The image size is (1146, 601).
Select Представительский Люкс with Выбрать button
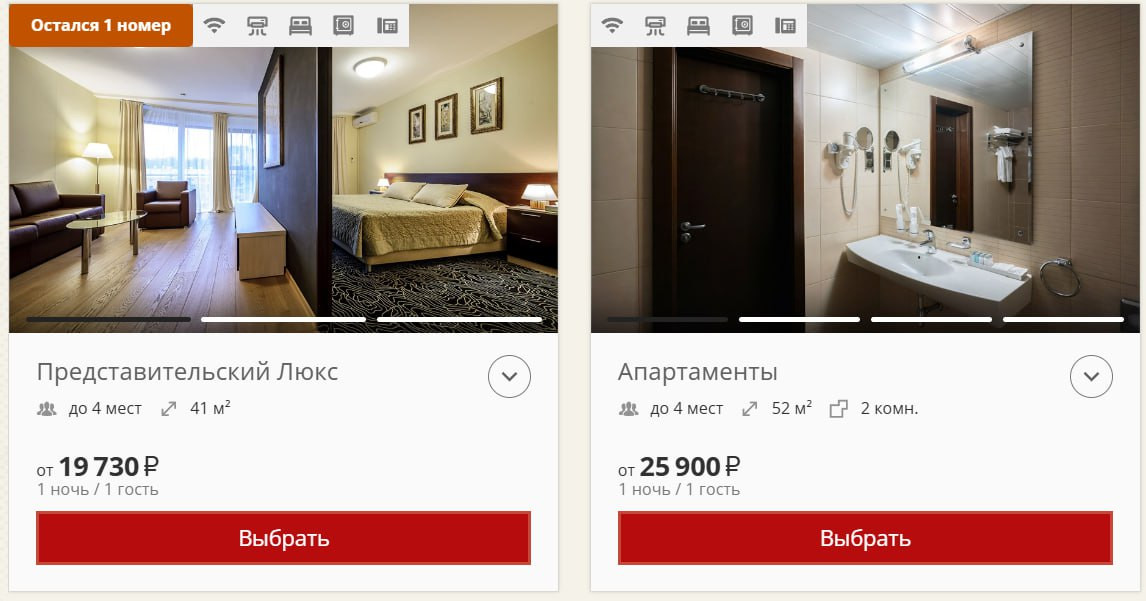(x=284, y=538)
